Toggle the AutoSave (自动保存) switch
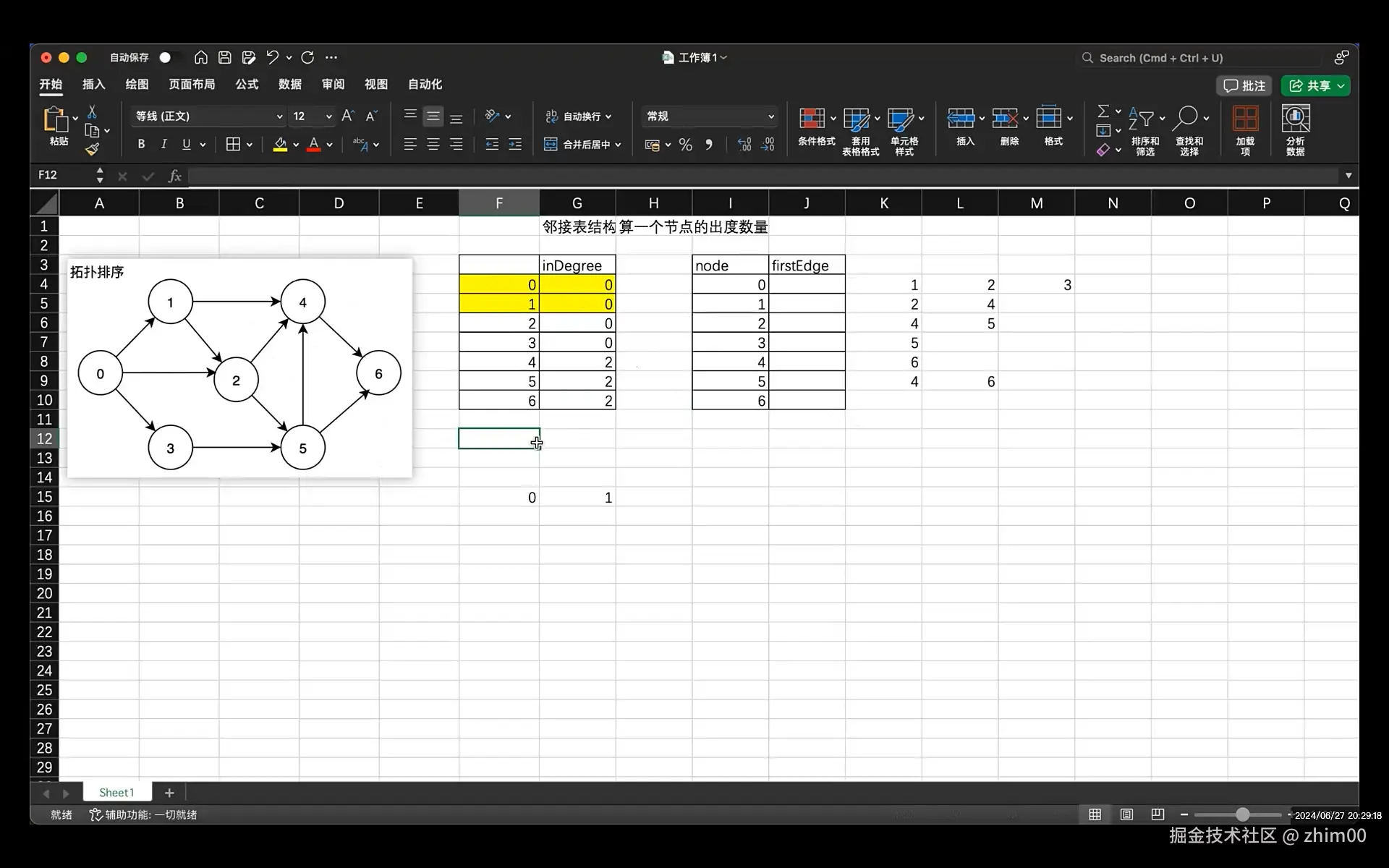 (x=167, y=57)
